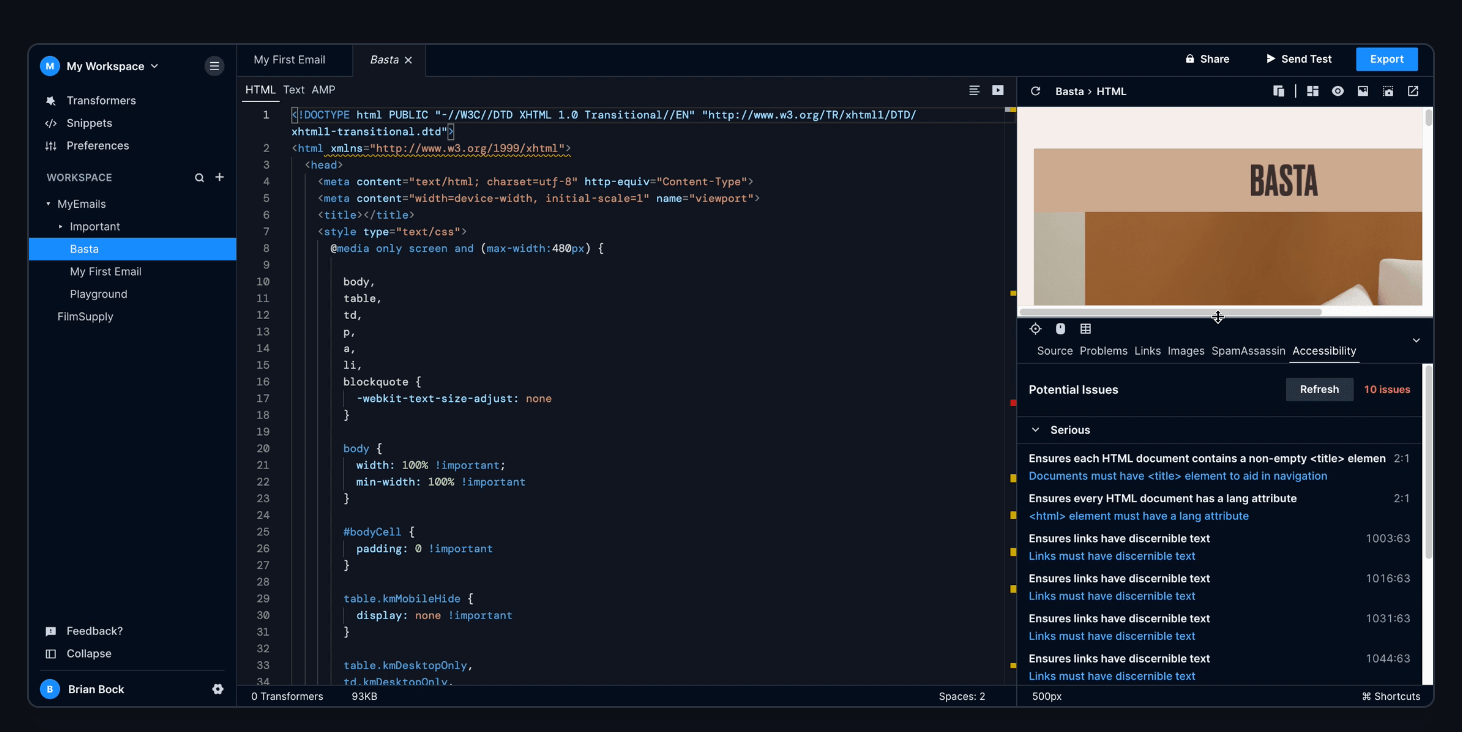Toggle image display icon in preview toolbar
Viewport: 1462px width, 732px height.
tap(1362, 91)
